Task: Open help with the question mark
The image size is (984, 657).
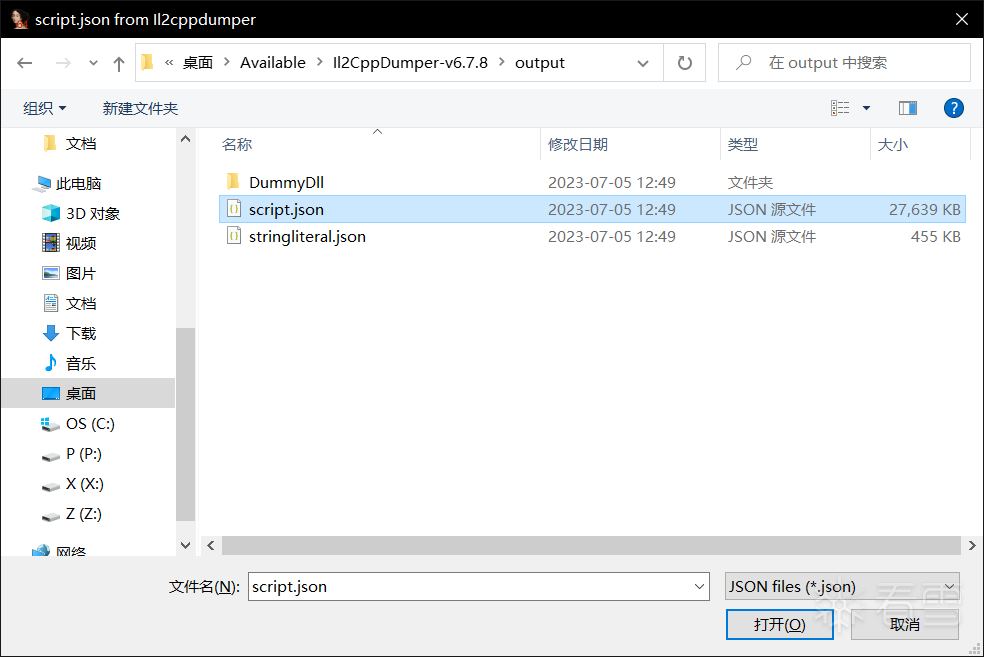Action: pos(953,108)
